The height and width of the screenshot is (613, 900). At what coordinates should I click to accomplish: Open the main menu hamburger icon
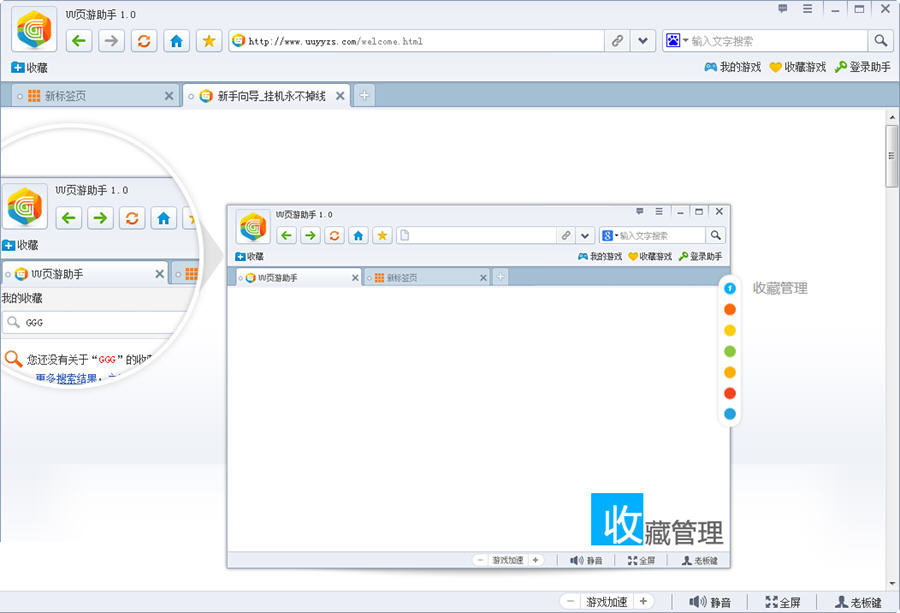pyautogui.click(x=807, y=9)
